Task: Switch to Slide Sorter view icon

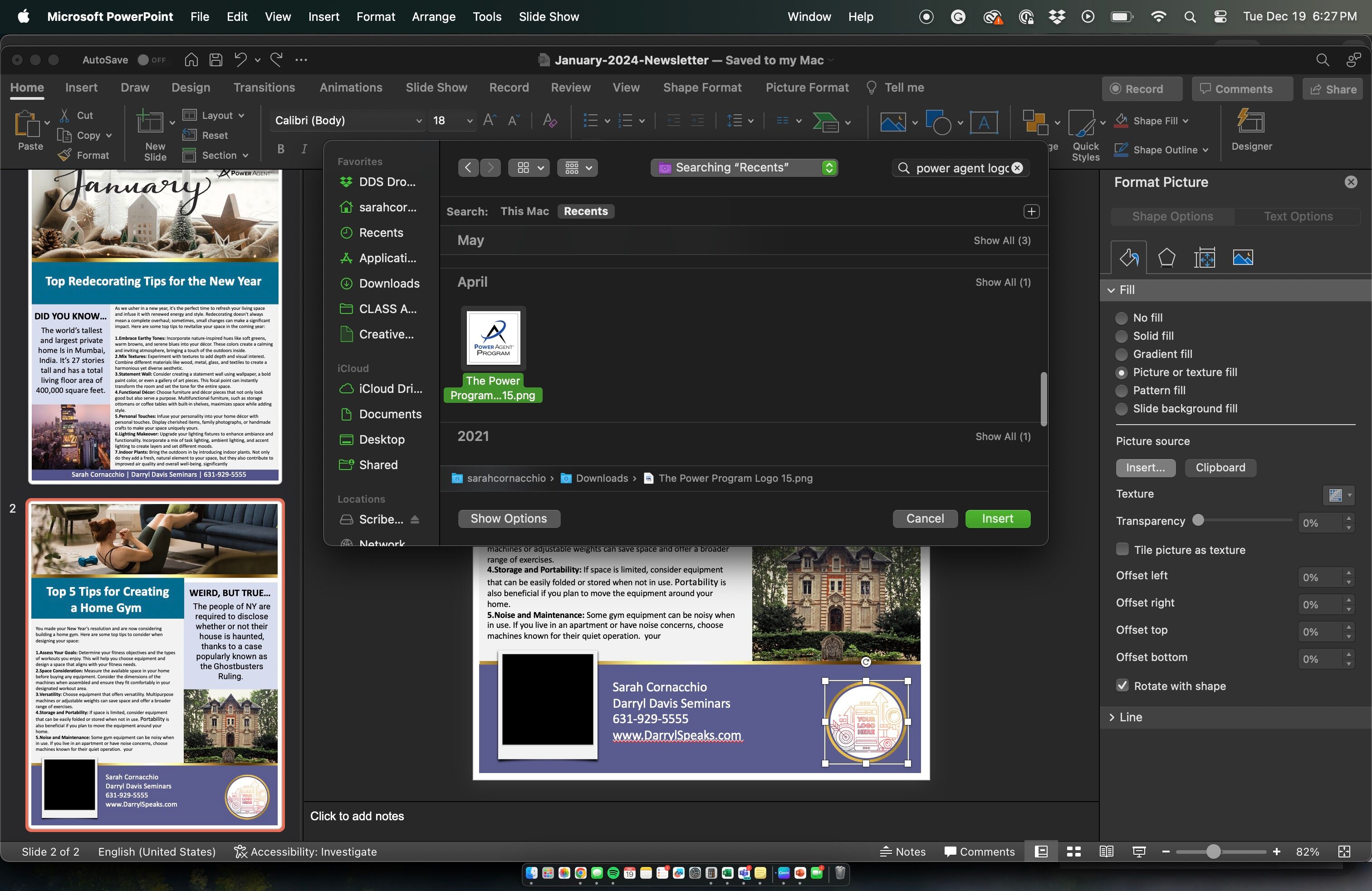Action: [x=1073, y=852]
